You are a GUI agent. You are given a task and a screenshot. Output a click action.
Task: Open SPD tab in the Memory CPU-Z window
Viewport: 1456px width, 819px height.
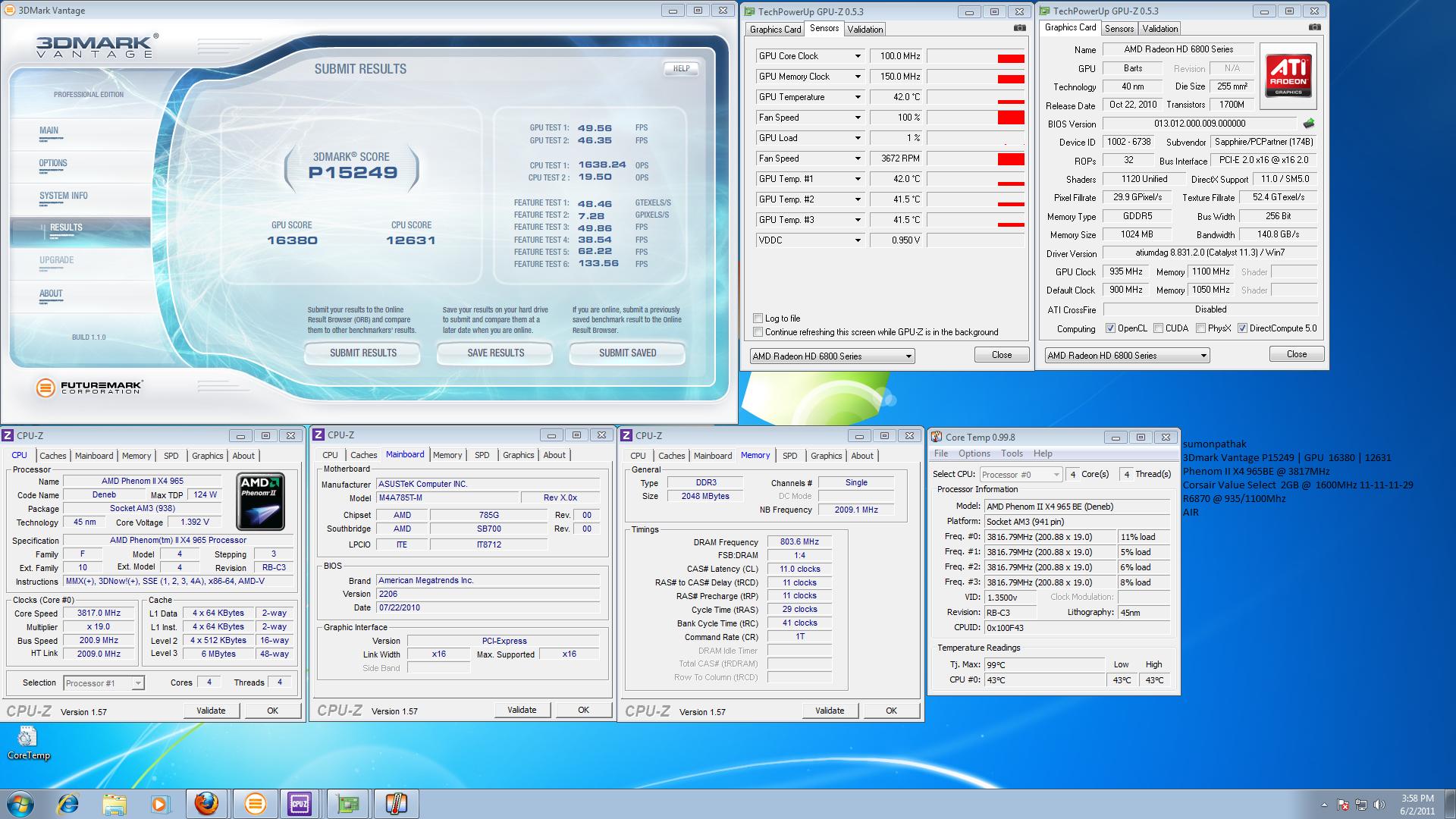coord(790,456)
